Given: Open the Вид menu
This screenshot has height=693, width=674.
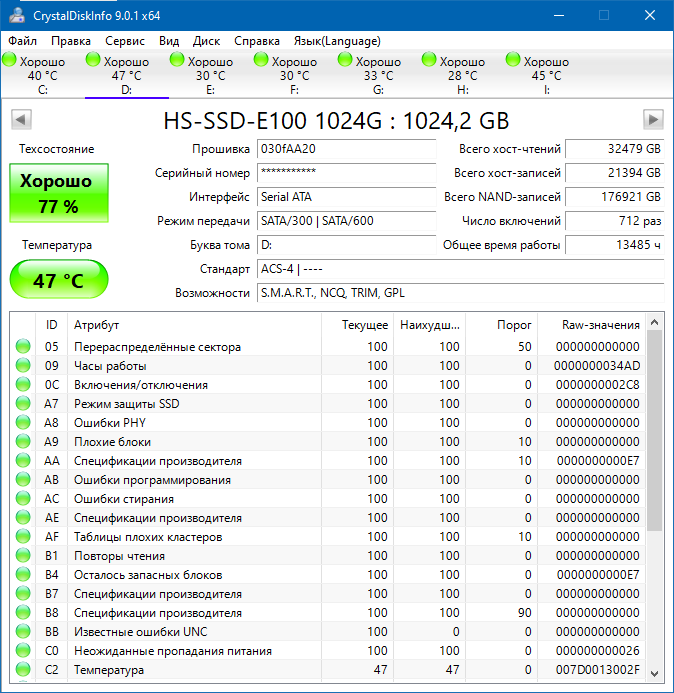Looking at the screenshot, I should 169,41.
